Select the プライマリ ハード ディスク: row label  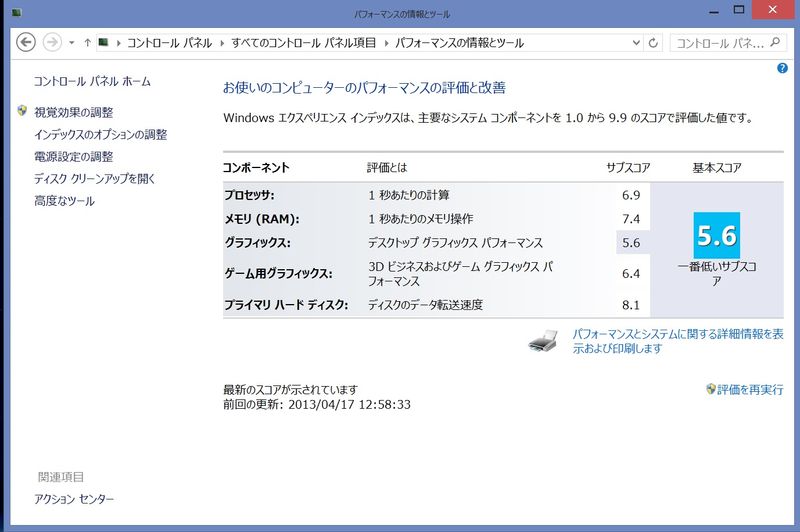pos(286,305)
